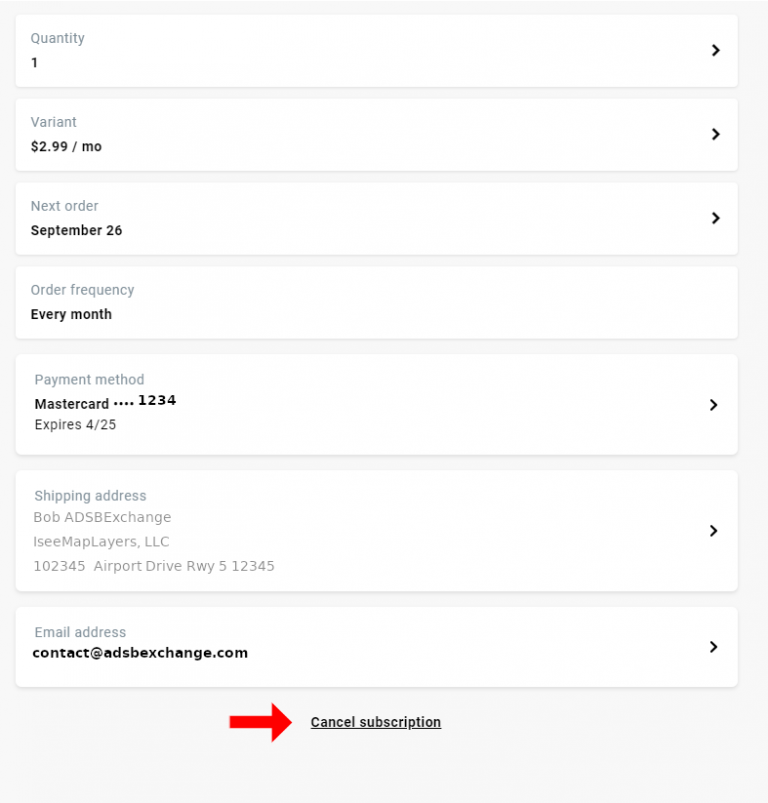
Task: Open Payment method details with the chevron
Action: point(713,404)
